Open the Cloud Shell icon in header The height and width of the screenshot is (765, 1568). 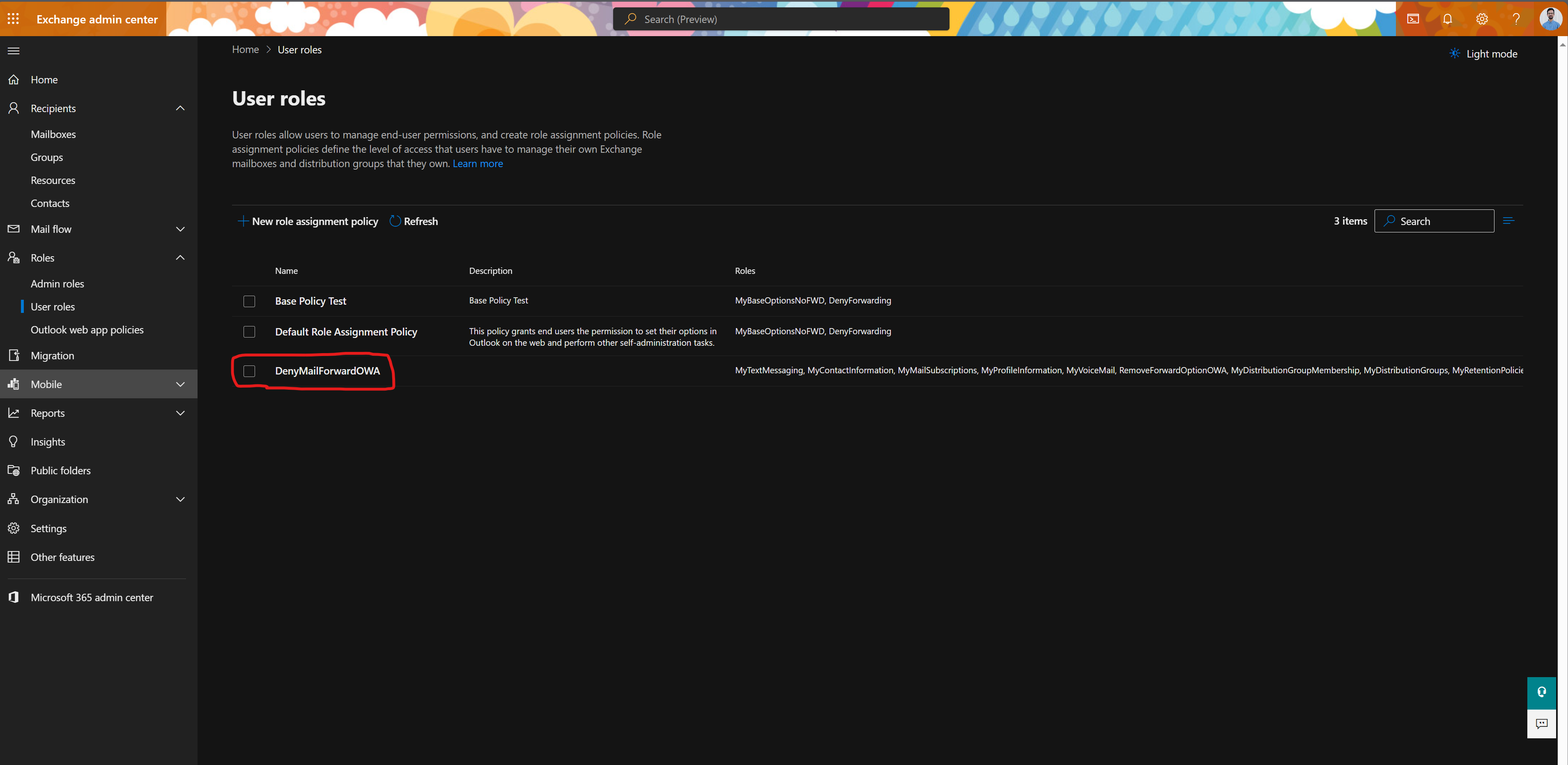[x=1413, y=19]
